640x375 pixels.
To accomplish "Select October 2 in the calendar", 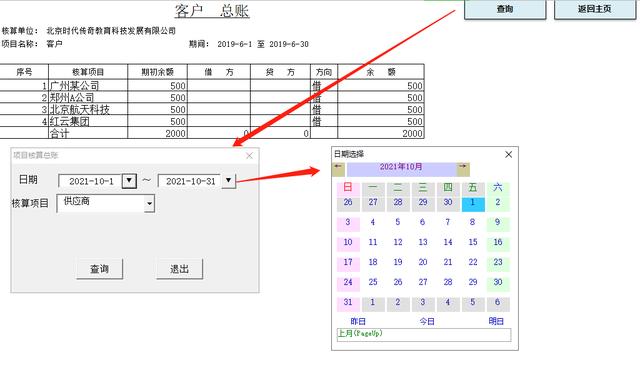I will (x=498, y=204).
